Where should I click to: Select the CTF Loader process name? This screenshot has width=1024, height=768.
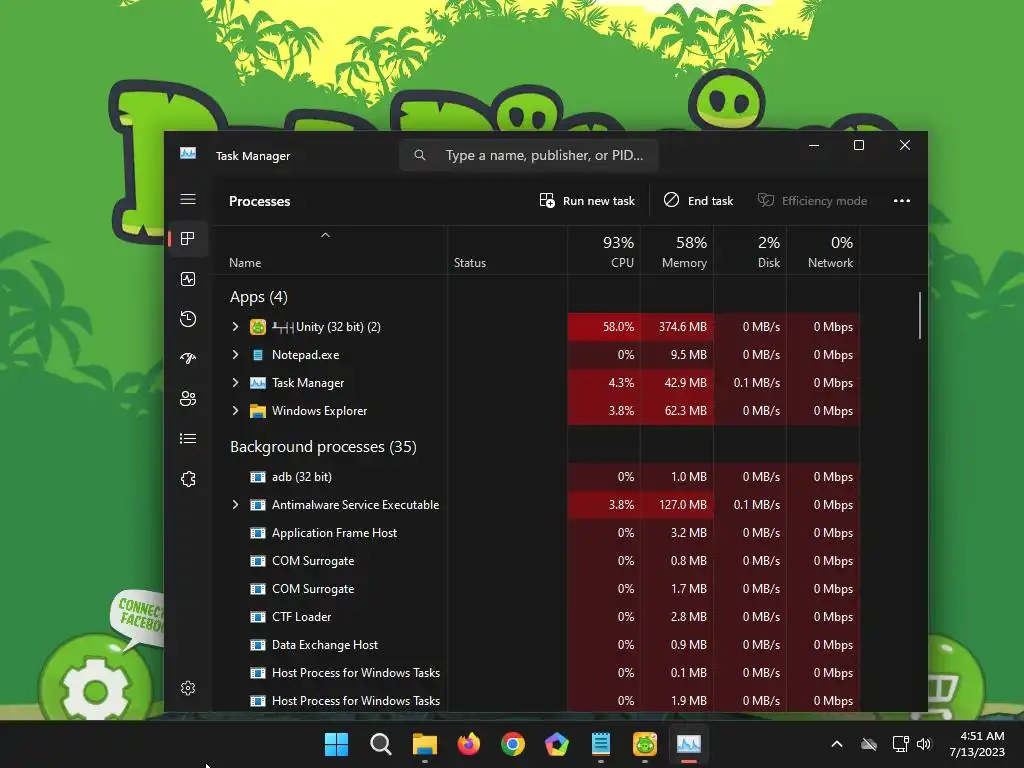tap(301, 616)
